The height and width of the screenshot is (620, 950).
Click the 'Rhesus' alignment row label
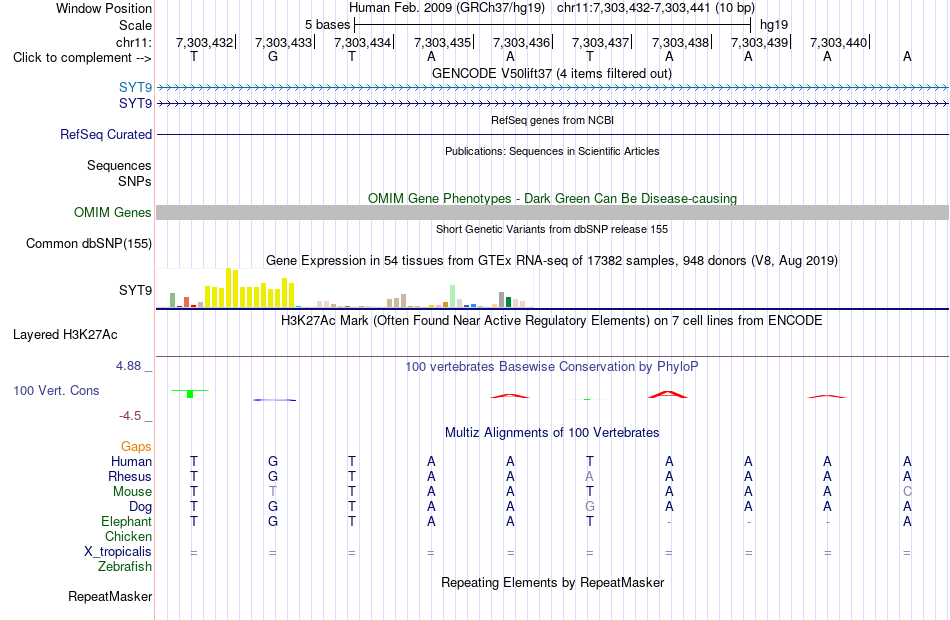pyautogui.click(x=130, y=477)
